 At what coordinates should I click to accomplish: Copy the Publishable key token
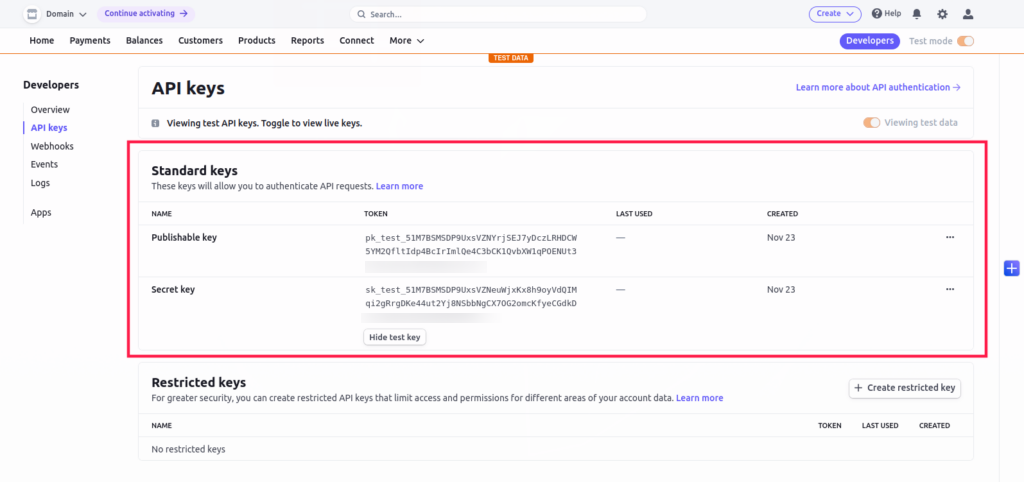coord(471,244)
